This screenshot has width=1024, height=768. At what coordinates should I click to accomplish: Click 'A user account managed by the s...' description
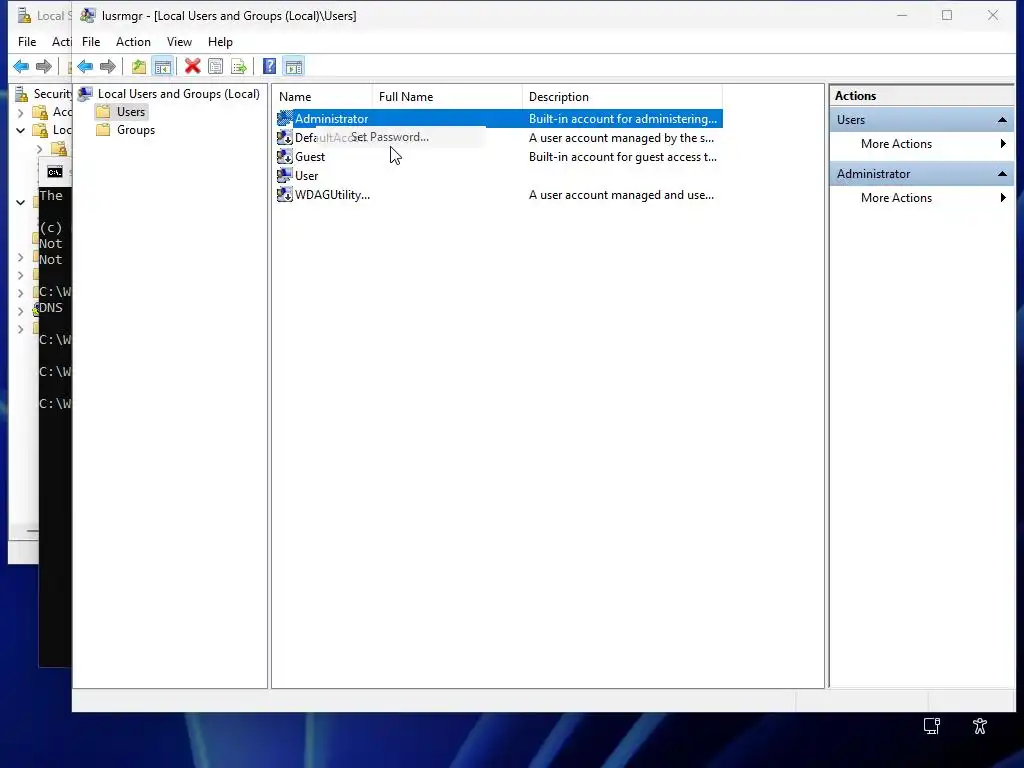click(x=621, y=138)
